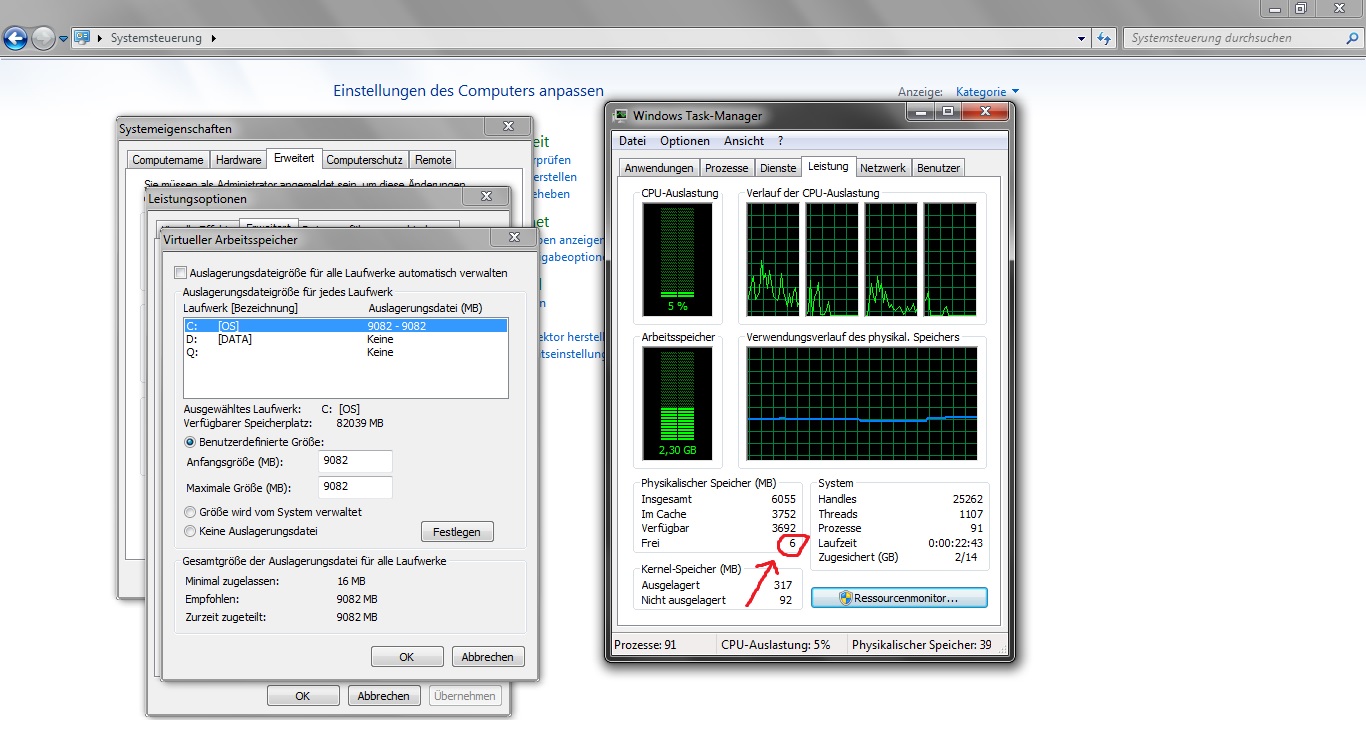
Task: Click CPU-Auslastung: 5% in the status bar
Action: tap(776, 645)
